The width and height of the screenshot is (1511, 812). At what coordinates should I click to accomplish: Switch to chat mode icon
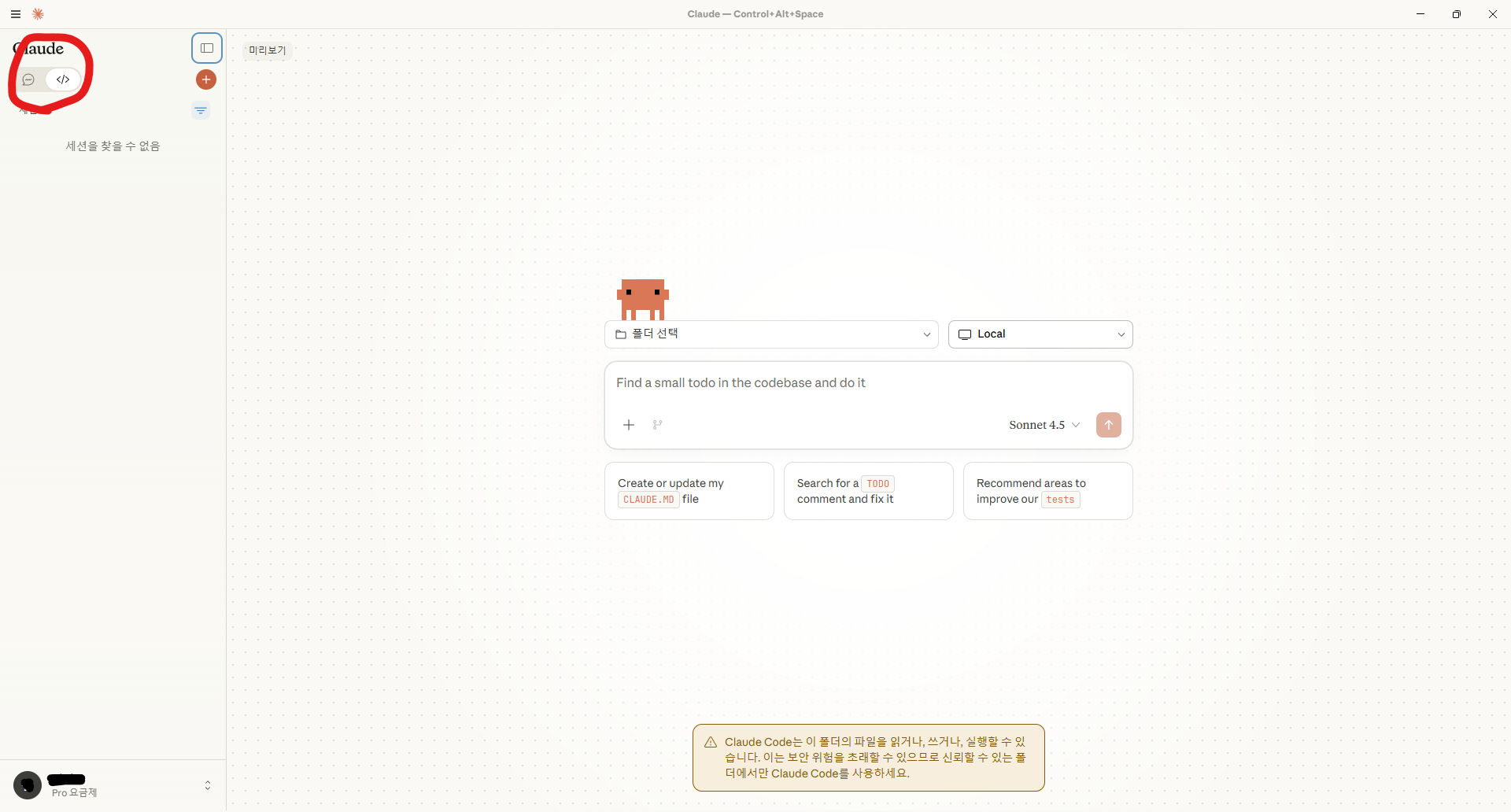coord(29,79)
